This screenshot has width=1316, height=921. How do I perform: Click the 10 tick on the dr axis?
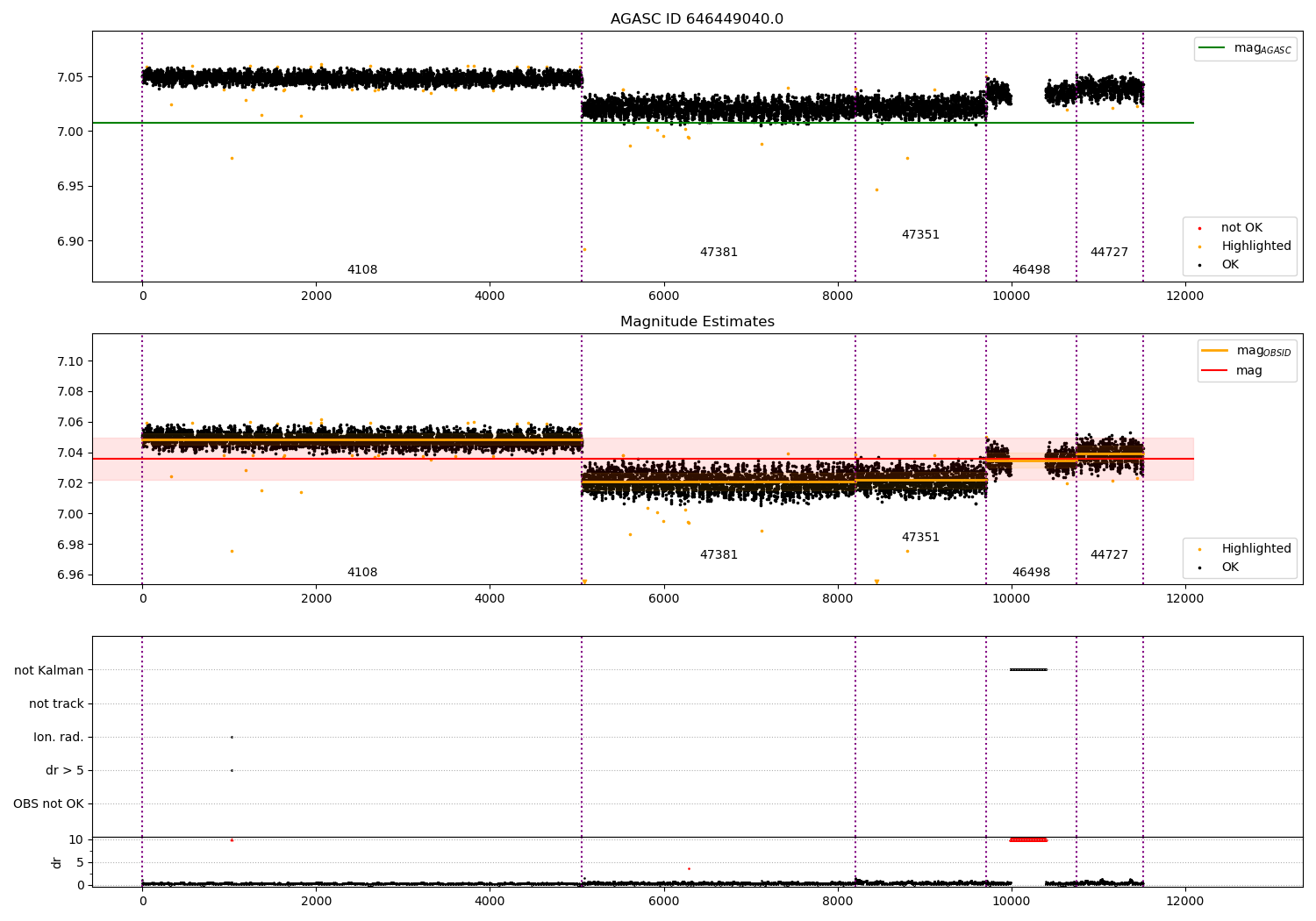coord(76,840)
